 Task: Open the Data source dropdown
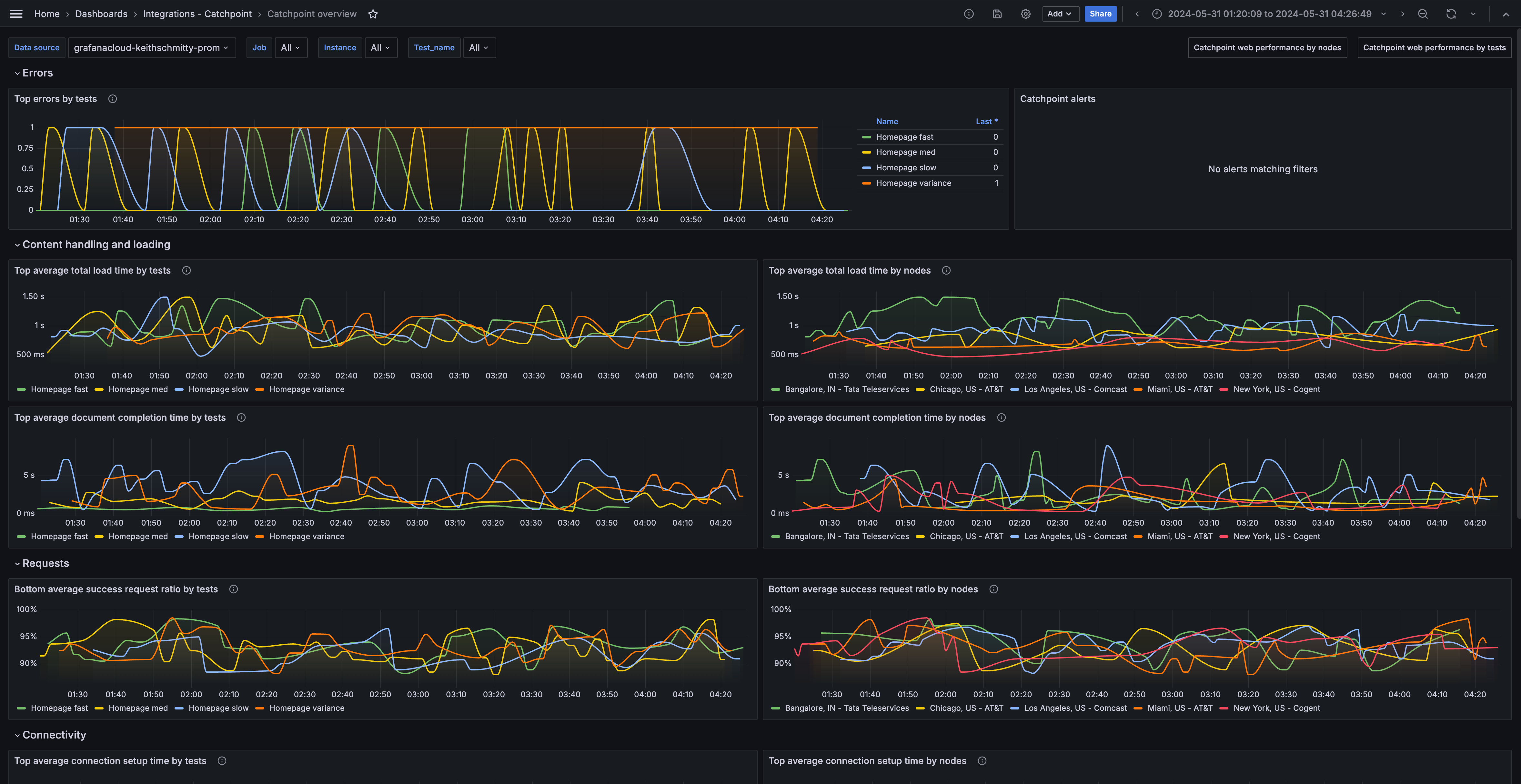(151, 48)
